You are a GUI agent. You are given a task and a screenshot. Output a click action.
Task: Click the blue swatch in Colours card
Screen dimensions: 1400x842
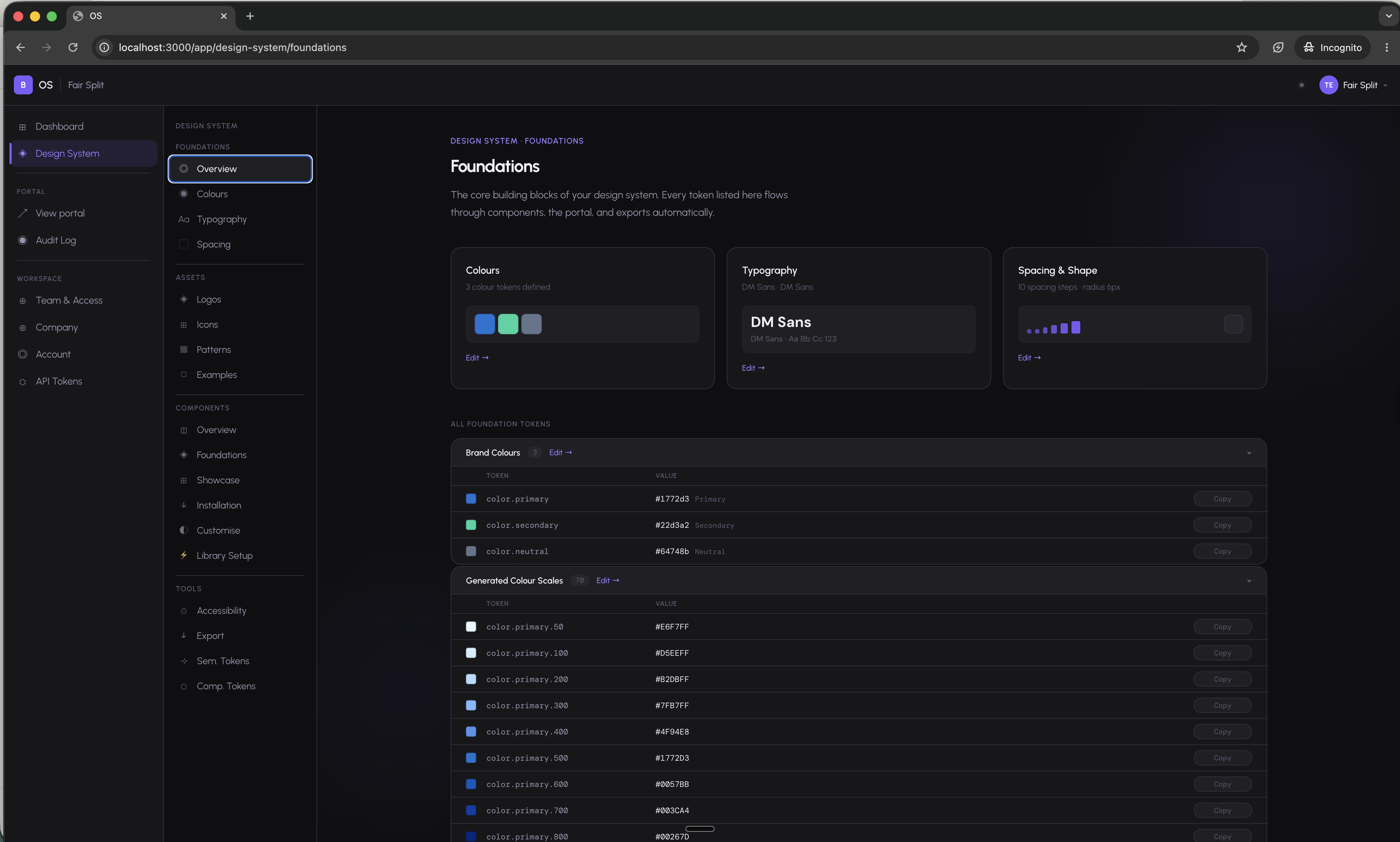(485, 324)
